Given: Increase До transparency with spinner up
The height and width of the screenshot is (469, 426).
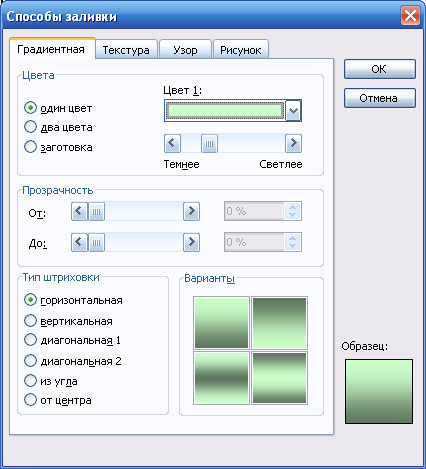Looking at the screenshot, I should tap(293, 238).
